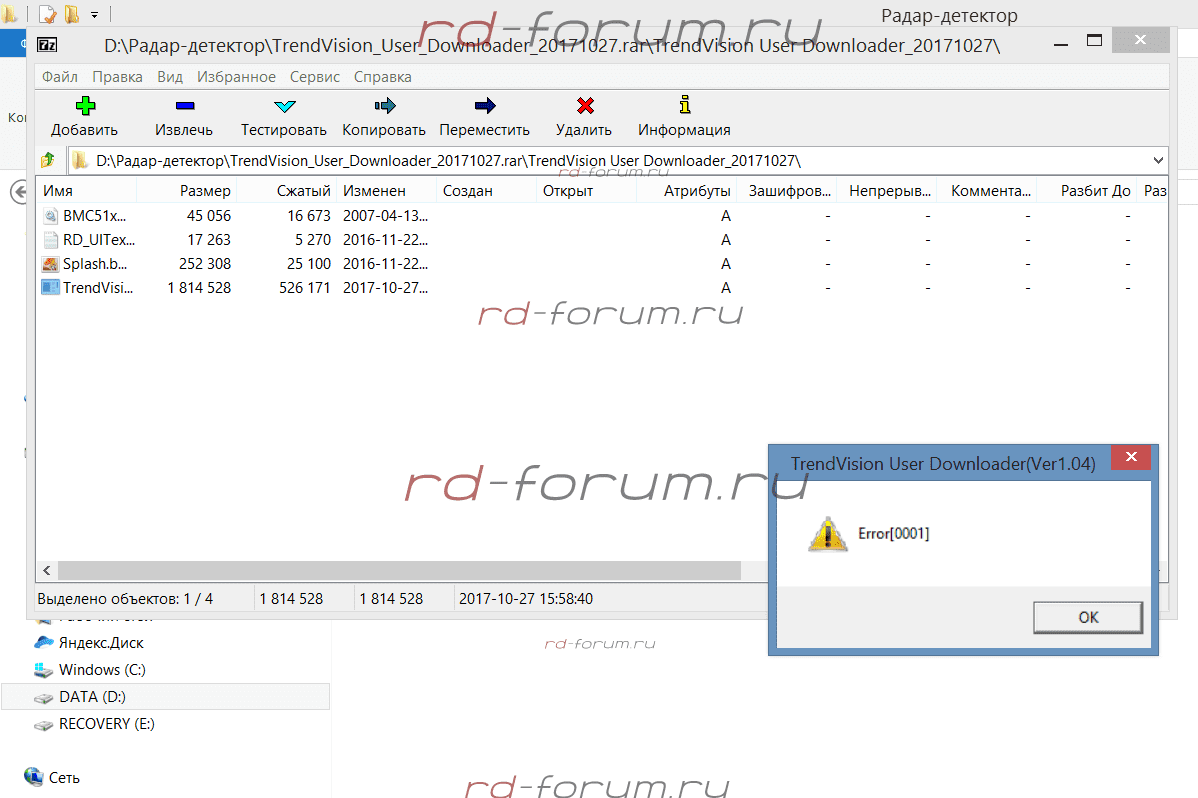Click the date 2007-04-13... cell
This screenshot has width=1198, height=798.
tap(385, 216)
